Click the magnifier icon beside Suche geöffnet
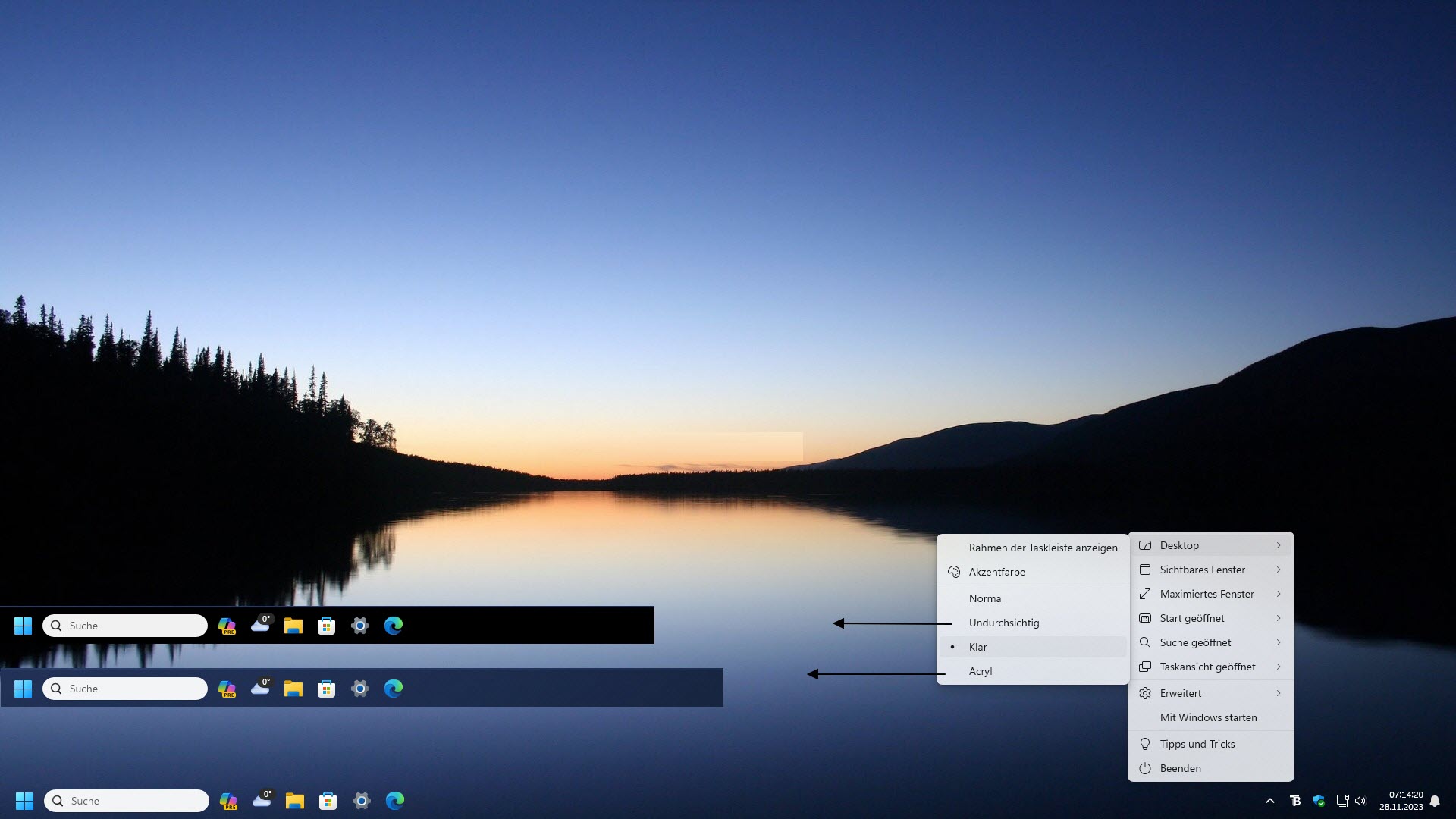The height and width of the screenshot is (819, 1456). coord(1145,642)
